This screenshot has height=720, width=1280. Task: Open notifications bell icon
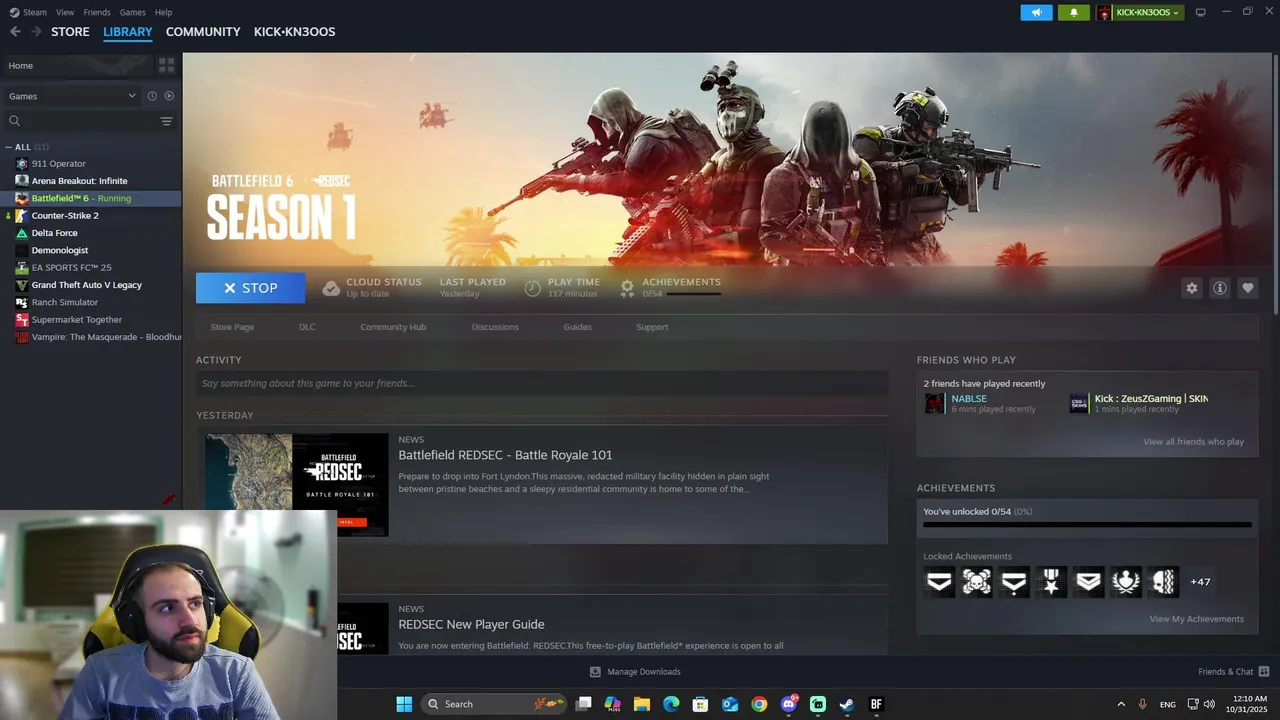(x=1074, y=12)
